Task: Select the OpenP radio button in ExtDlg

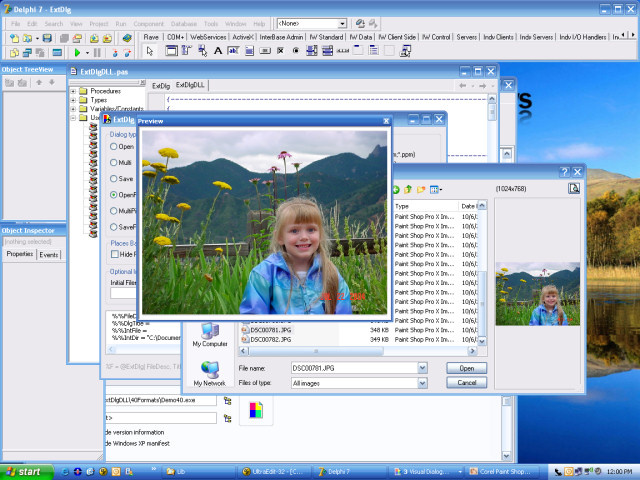Action: [114, 195]
